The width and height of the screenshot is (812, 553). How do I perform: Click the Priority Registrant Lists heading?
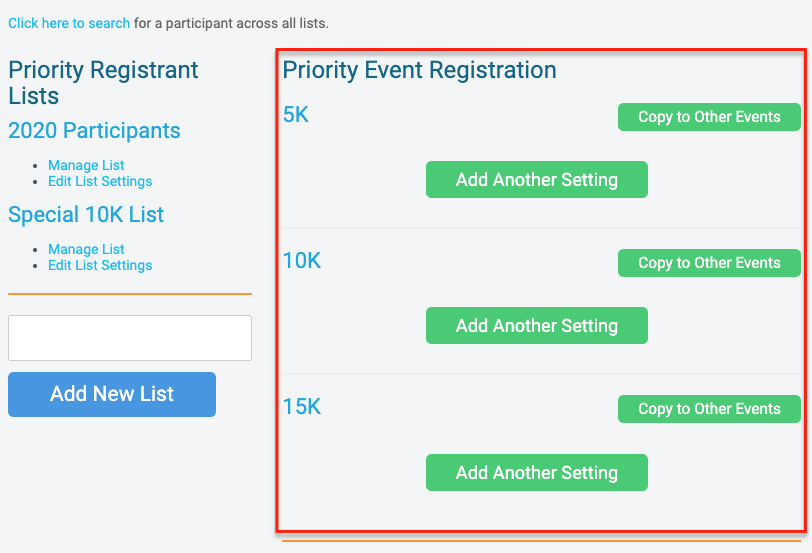[103, 83]
